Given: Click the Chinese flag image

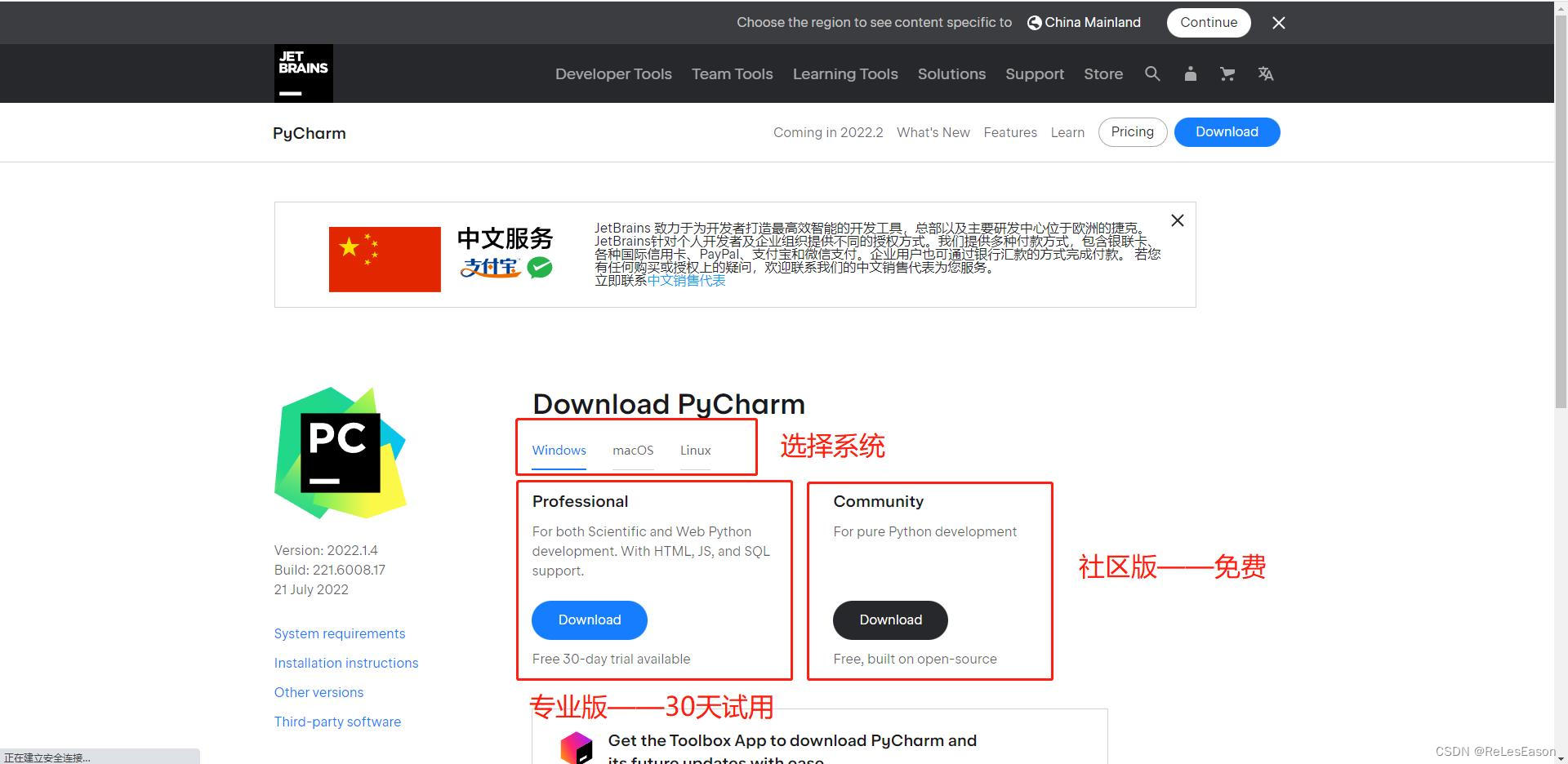Looking at the screenshot, I should coord(385,259).
